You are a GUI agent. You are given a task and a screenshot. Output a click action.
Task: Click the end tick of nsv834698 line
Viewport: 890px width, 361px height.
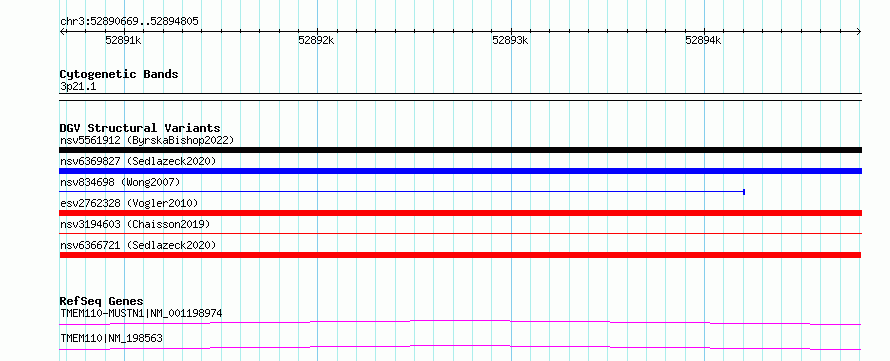tap(744, 192)
